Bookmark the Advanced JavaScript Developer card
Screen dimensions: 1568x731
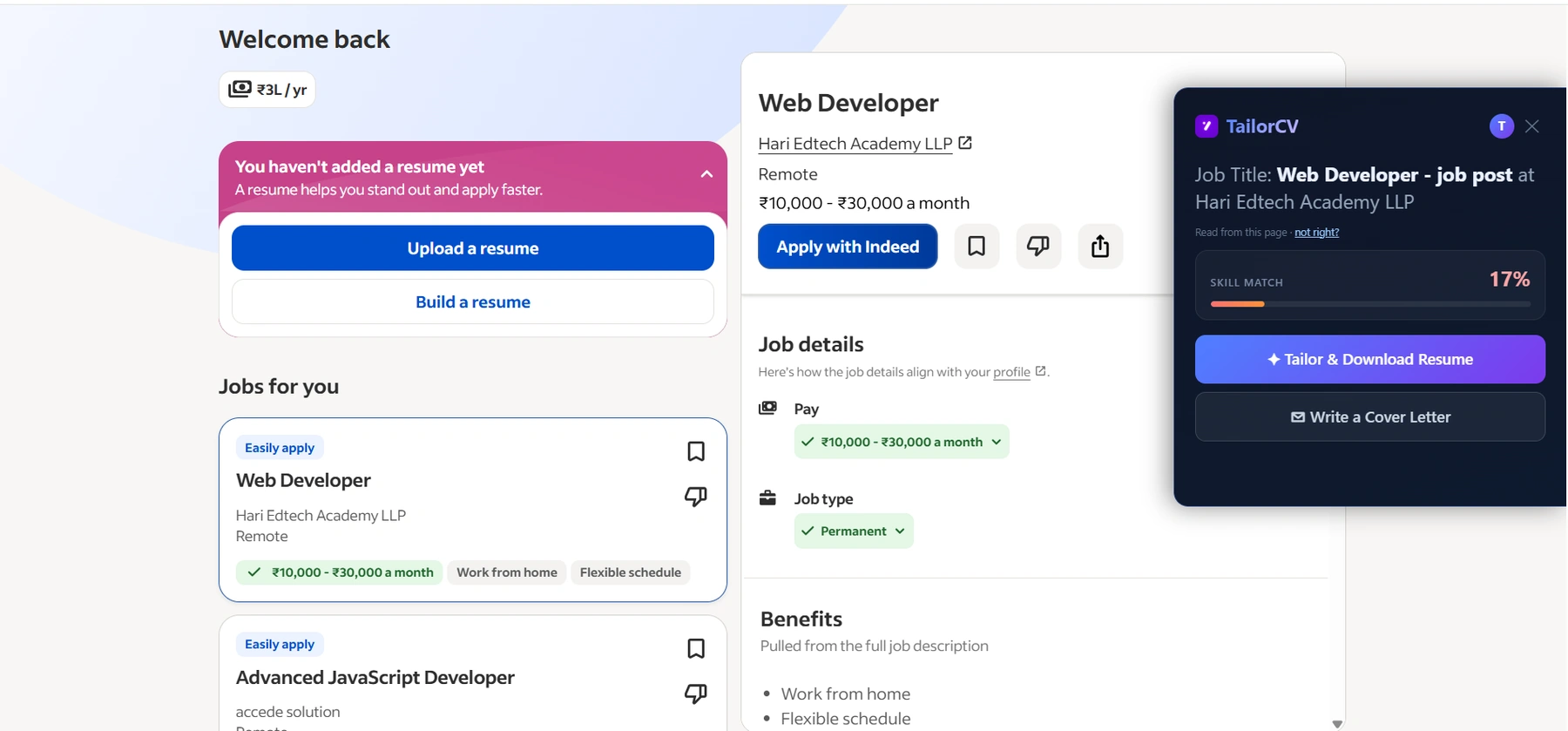point(696,648)
